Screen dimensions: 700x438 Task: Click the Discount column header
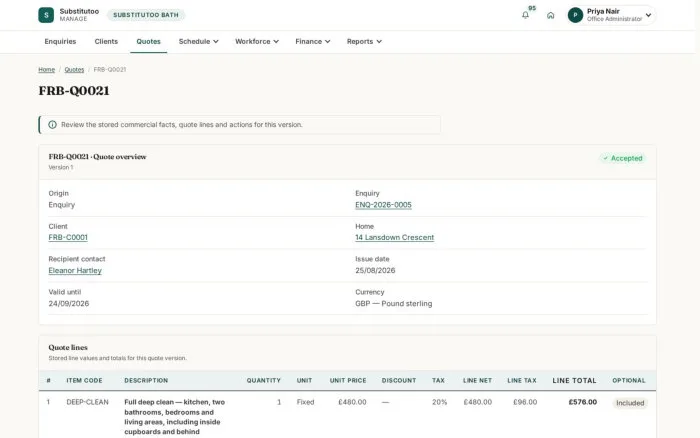pyautogui.click(x=399, y=380)
